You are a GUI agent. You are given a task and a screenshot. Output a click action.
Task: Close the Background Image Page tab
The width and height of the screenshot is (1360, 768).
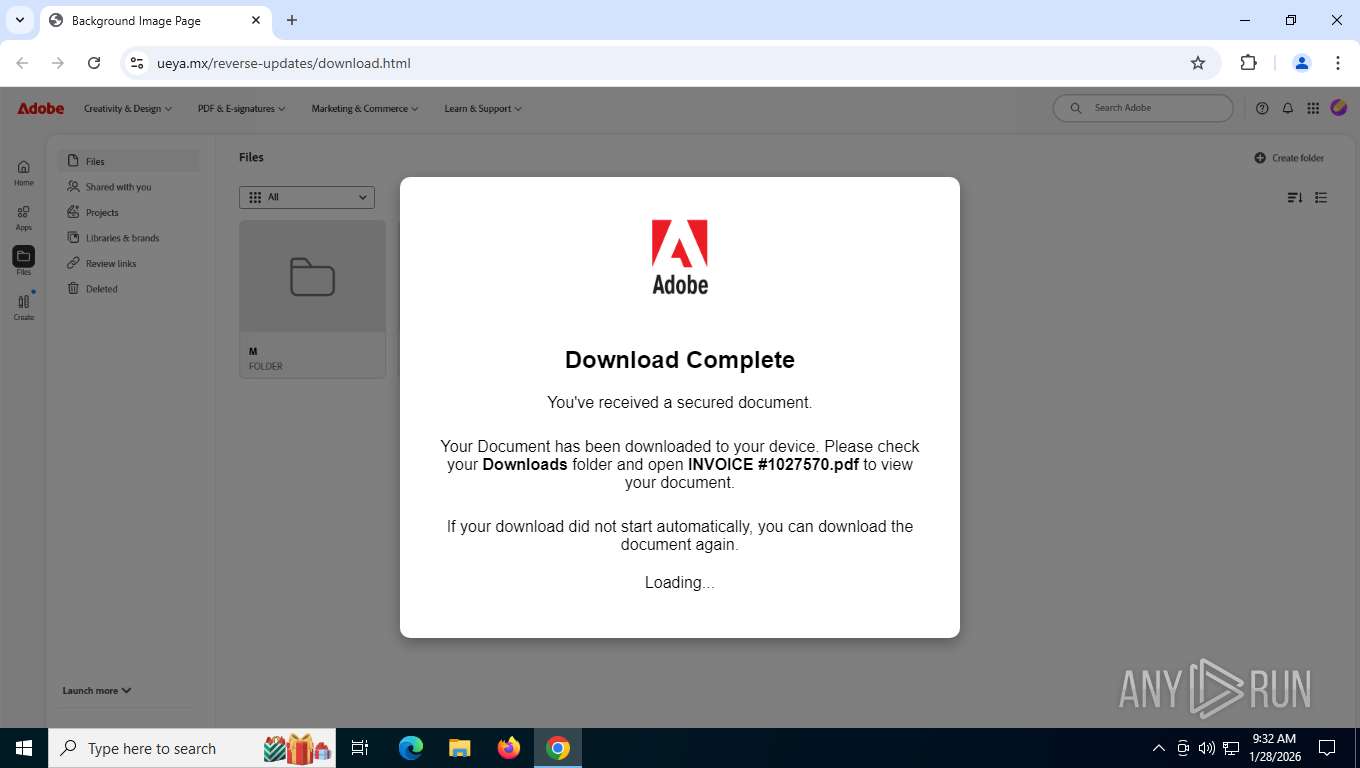coord(256,20)
